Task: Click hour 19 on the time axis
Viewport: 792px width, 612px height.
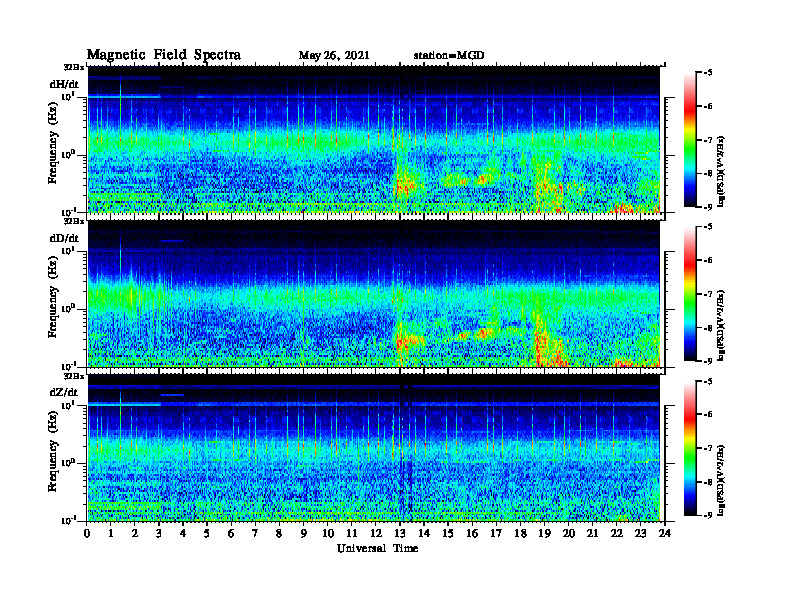Action: (544, 533)
